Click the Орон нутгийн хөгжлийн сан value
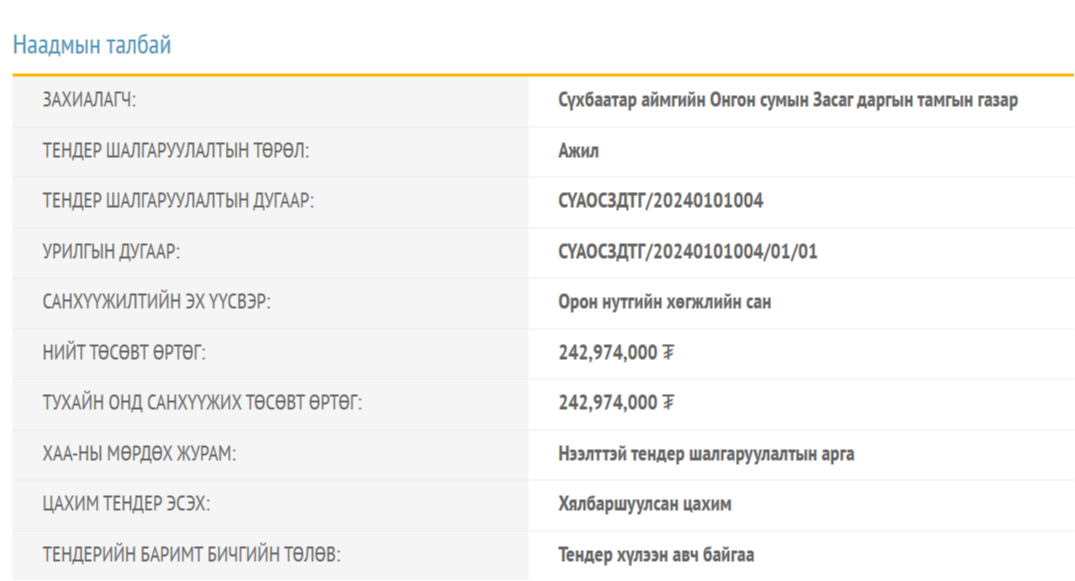The width and height of the screenshot is (1075, 581). click(x=664, y=302)
